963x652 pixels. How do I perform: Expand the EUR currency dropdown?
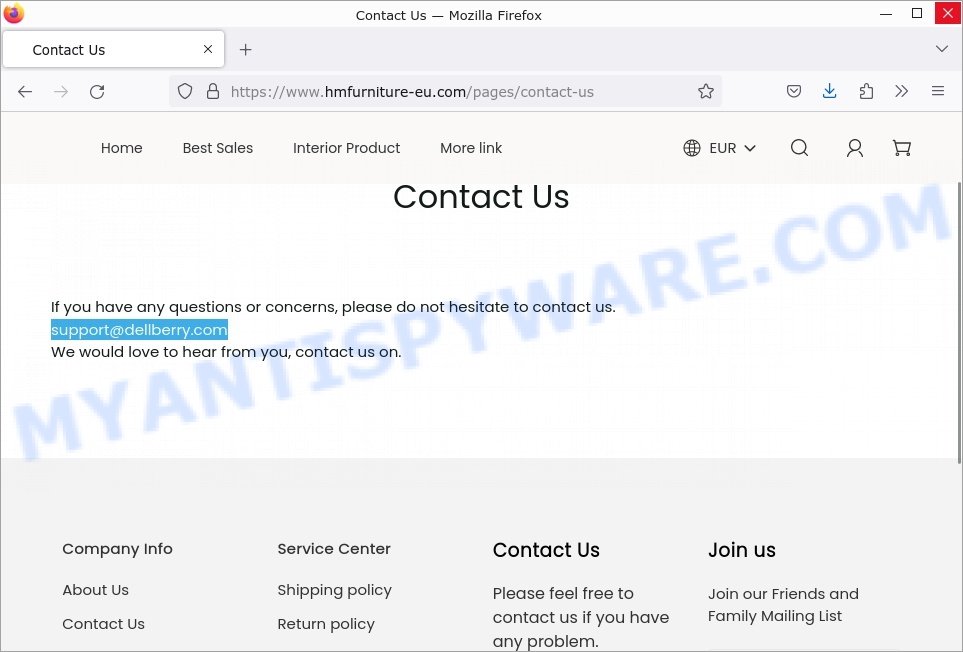click(719, 148)
